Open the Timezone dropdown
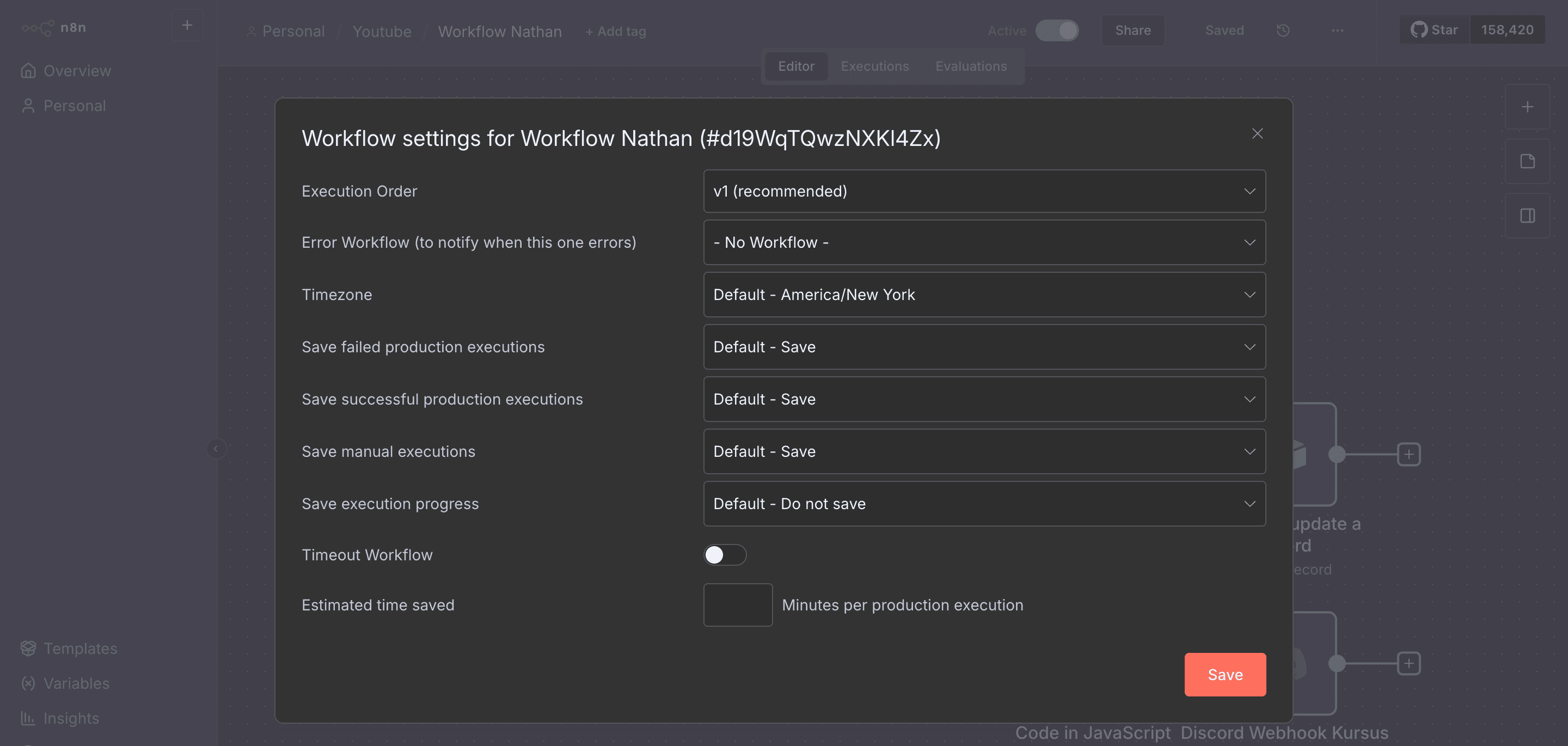The height and width of the screenshot is (746, 1568). point(984,295)
